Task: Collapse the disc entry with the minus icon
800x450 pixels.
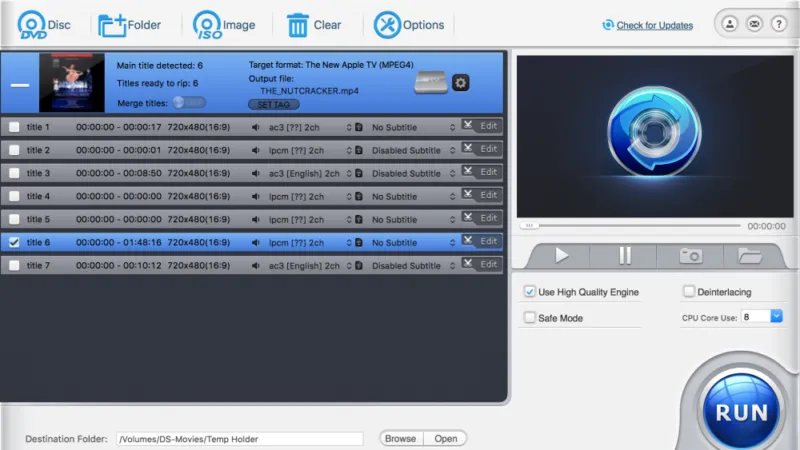Action: (x=20, y=85)
